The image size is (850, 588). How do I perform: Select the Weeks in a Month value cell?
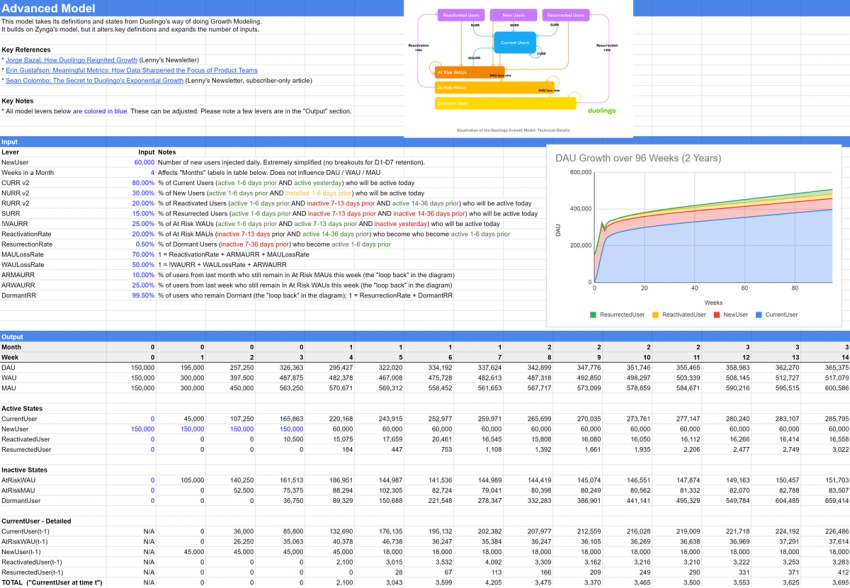(152, 172)
